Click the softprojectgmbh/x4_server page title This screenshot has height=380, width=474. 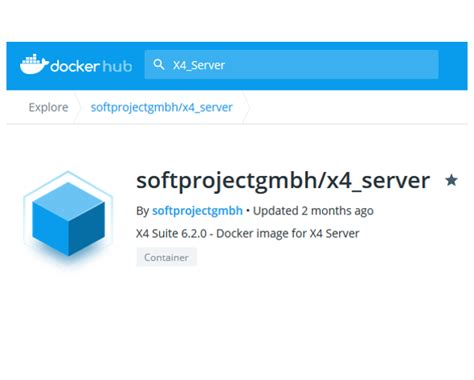coord(283,181)
